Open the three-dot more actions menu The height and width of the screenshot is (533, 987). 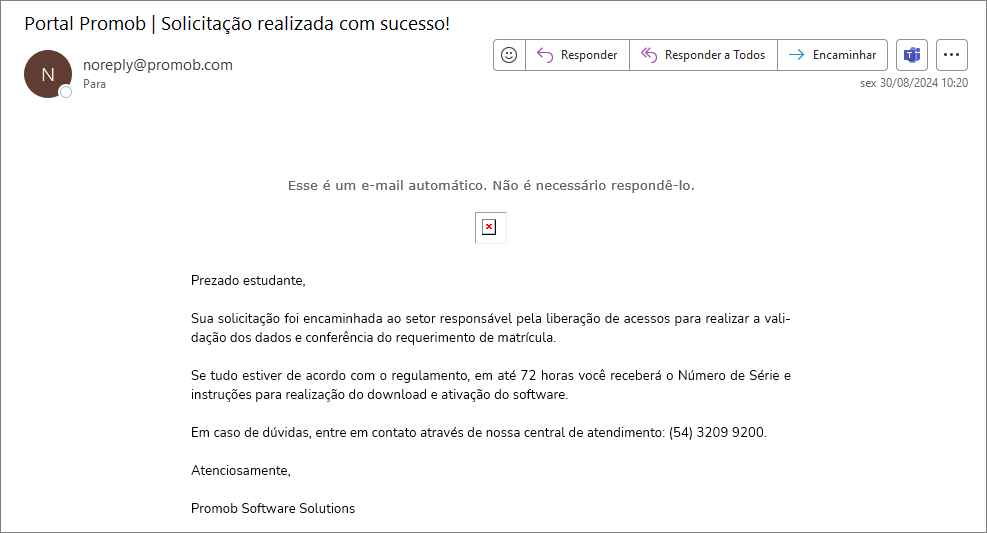pyautogui.click(x=952, y=55)
